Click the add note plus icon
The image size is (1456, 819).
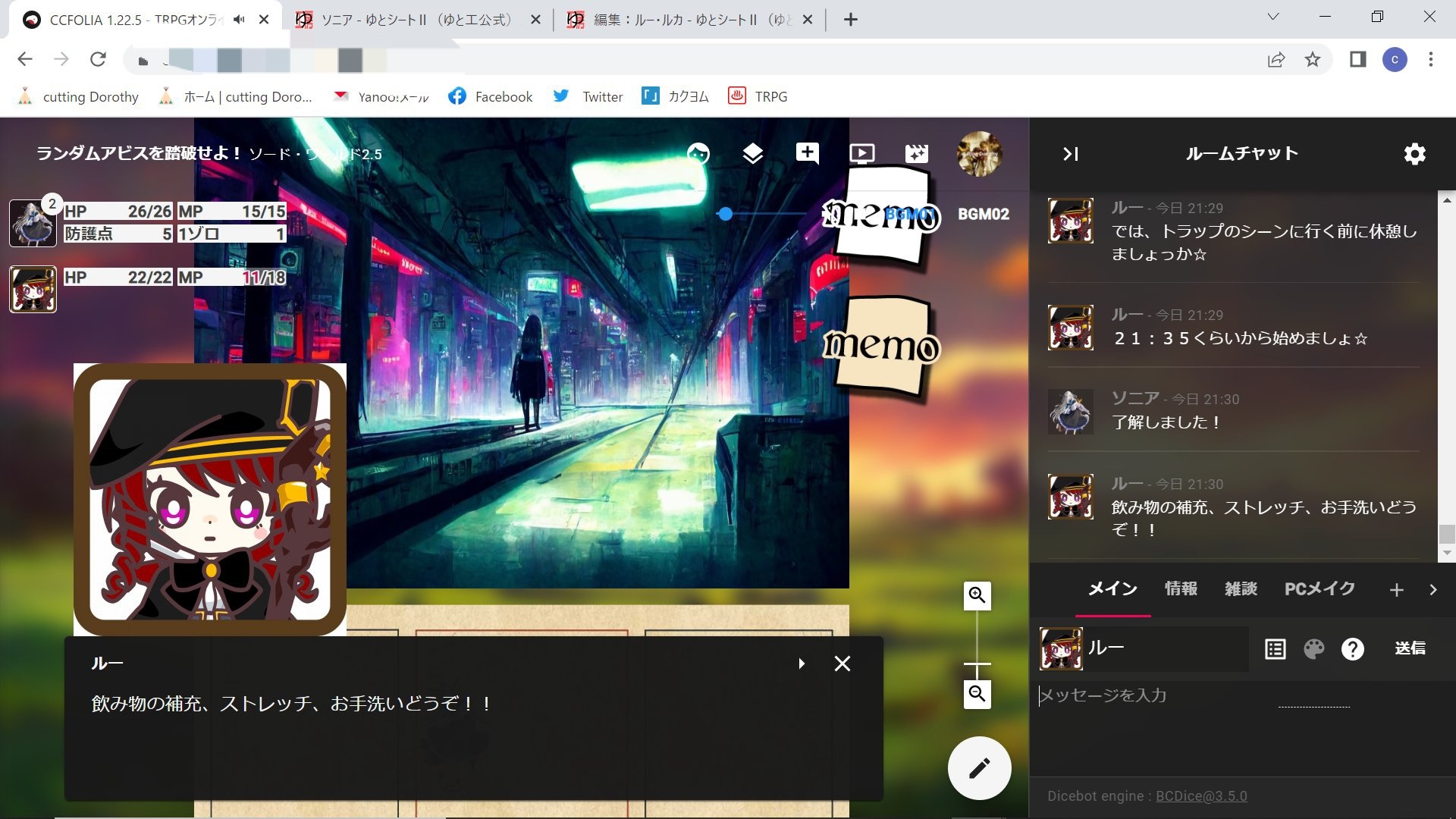click(808, 153)
